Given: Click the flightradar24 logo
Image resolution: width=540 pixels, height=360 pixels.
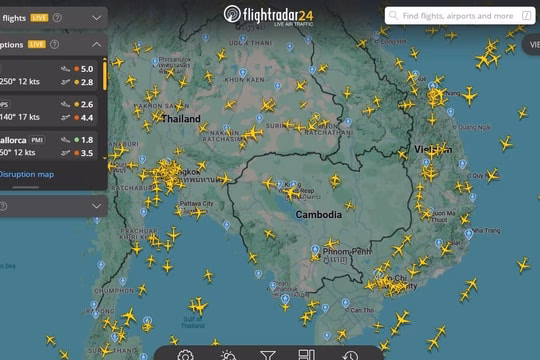Looking at the screenshot, I should (x=268, y=16).
